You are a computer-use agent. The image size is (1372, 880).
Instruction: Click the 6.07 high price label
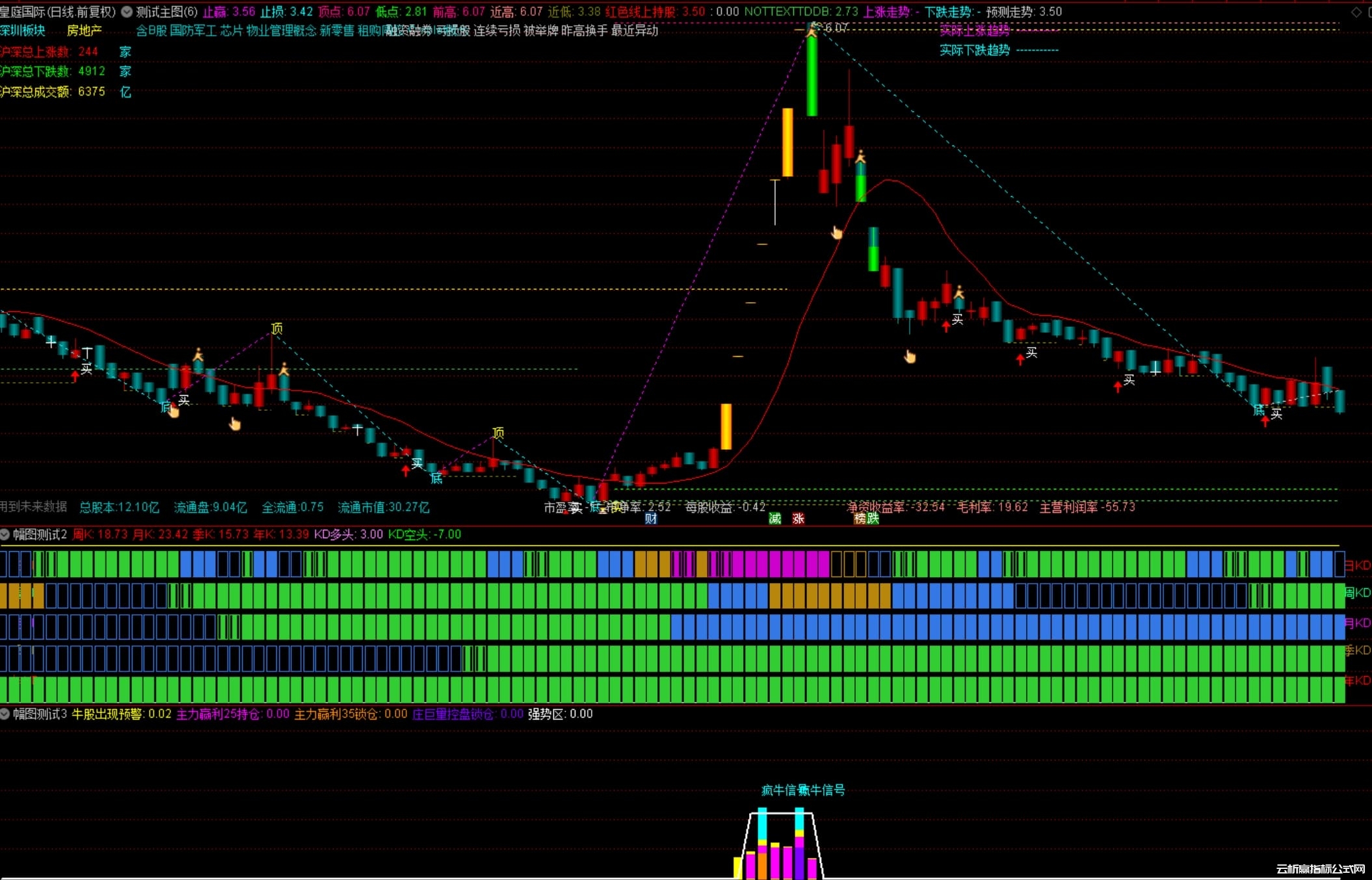[x=836, y=28]
